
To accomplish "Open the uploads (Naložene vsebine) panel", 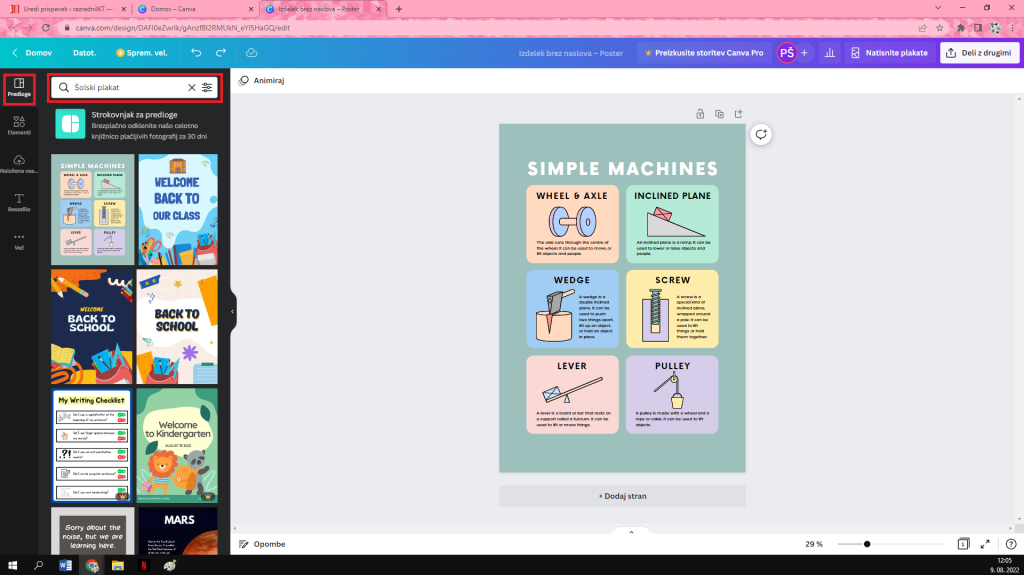I will [x=19, y=164].
